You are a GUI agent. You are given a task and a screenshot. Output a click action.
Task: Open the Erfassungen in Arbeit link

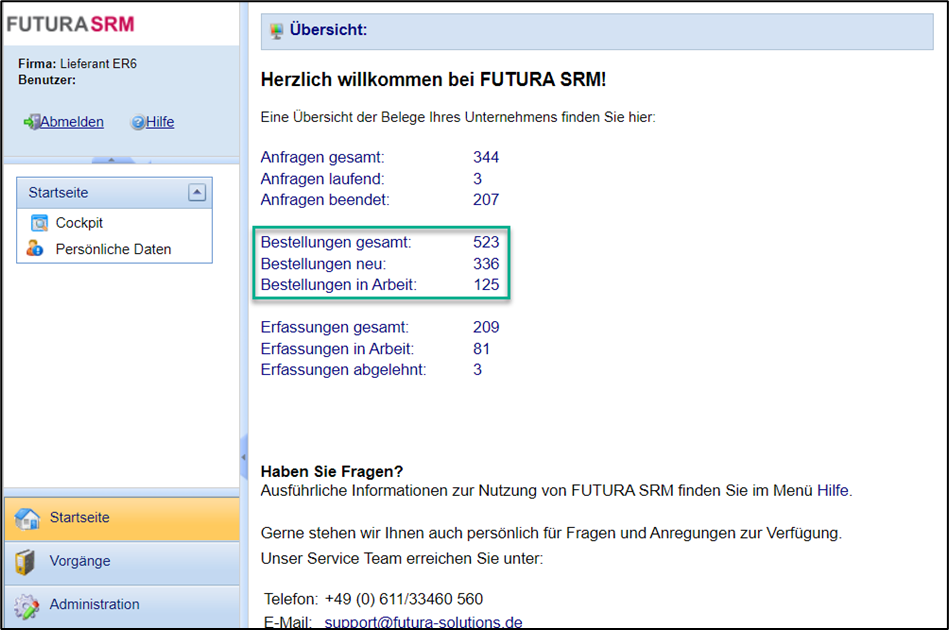tap(337, 349)
